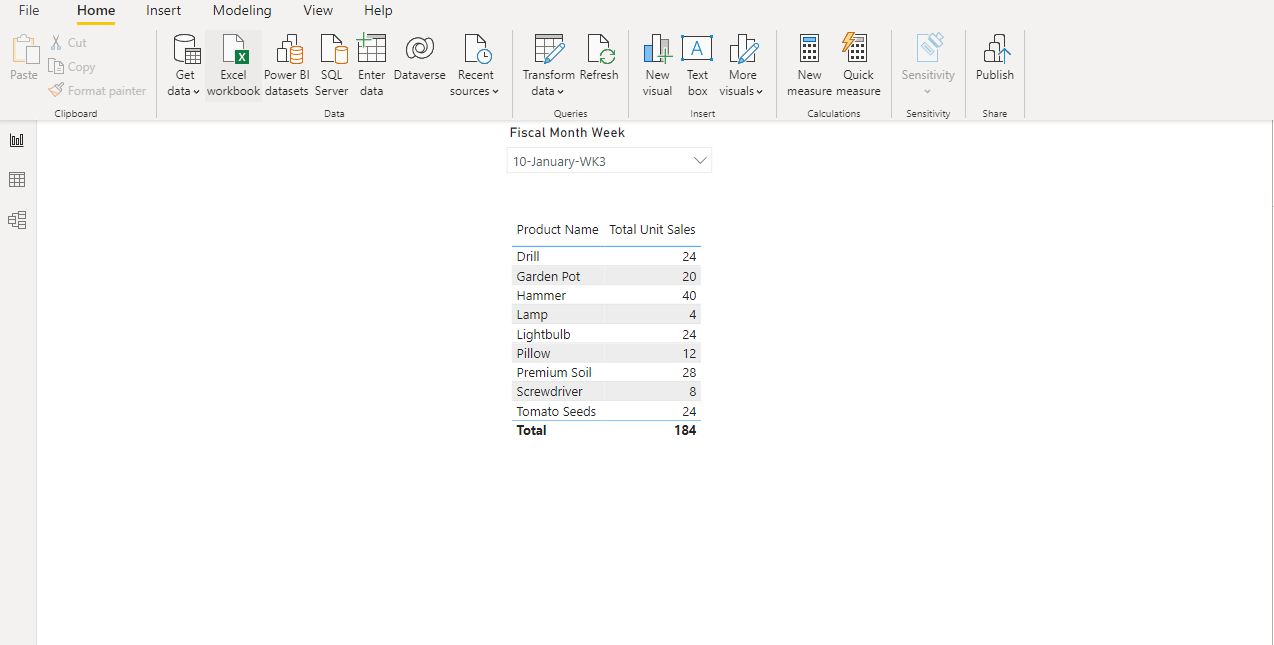Go to the View tab
The width and height of the screenshot is (1274, 645).
(x=318, y=11)
